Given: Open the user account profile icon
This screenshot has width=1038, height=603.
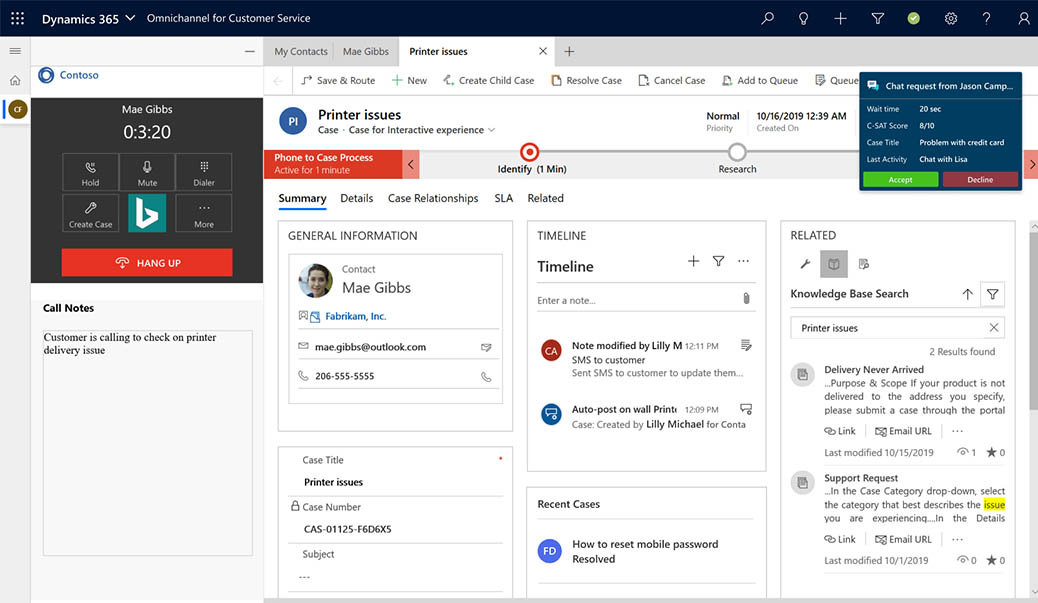Looking at the screenshot, I should [x=1023, y=19].
